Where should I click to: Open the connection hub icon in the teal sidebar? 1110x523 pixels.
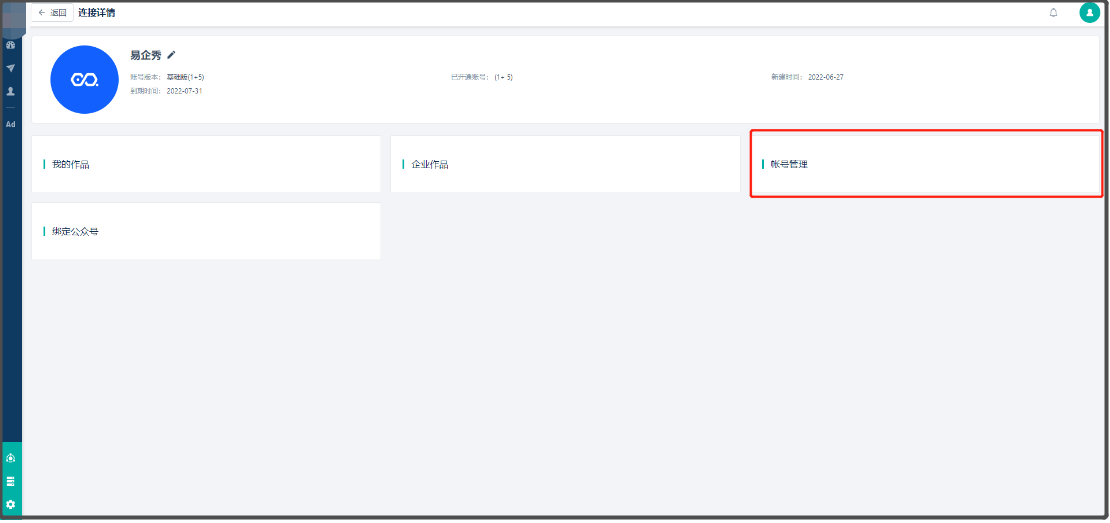[x=11, y=458]
